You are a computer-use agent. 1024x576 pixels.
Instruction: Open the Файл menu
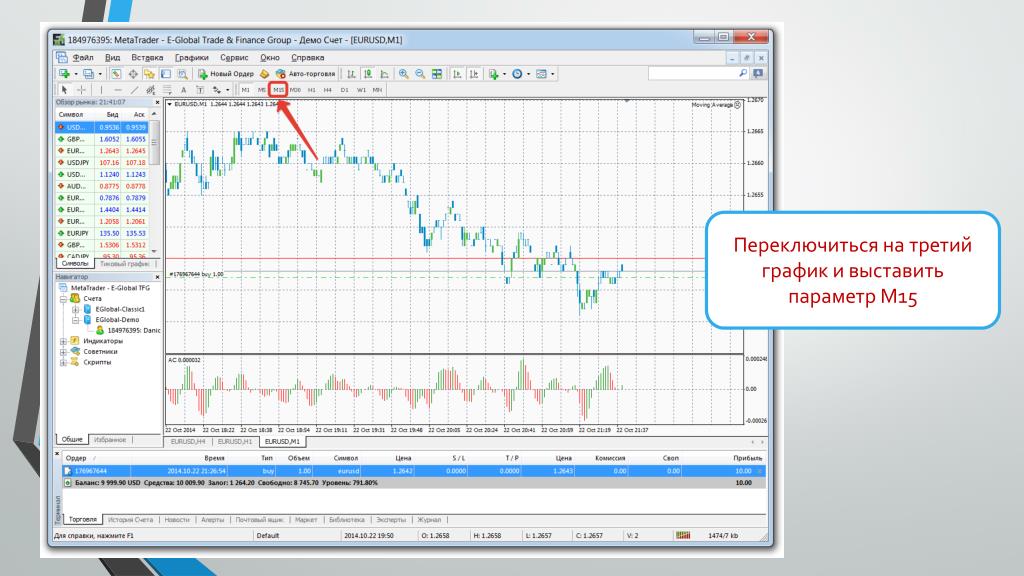point(83,57)
